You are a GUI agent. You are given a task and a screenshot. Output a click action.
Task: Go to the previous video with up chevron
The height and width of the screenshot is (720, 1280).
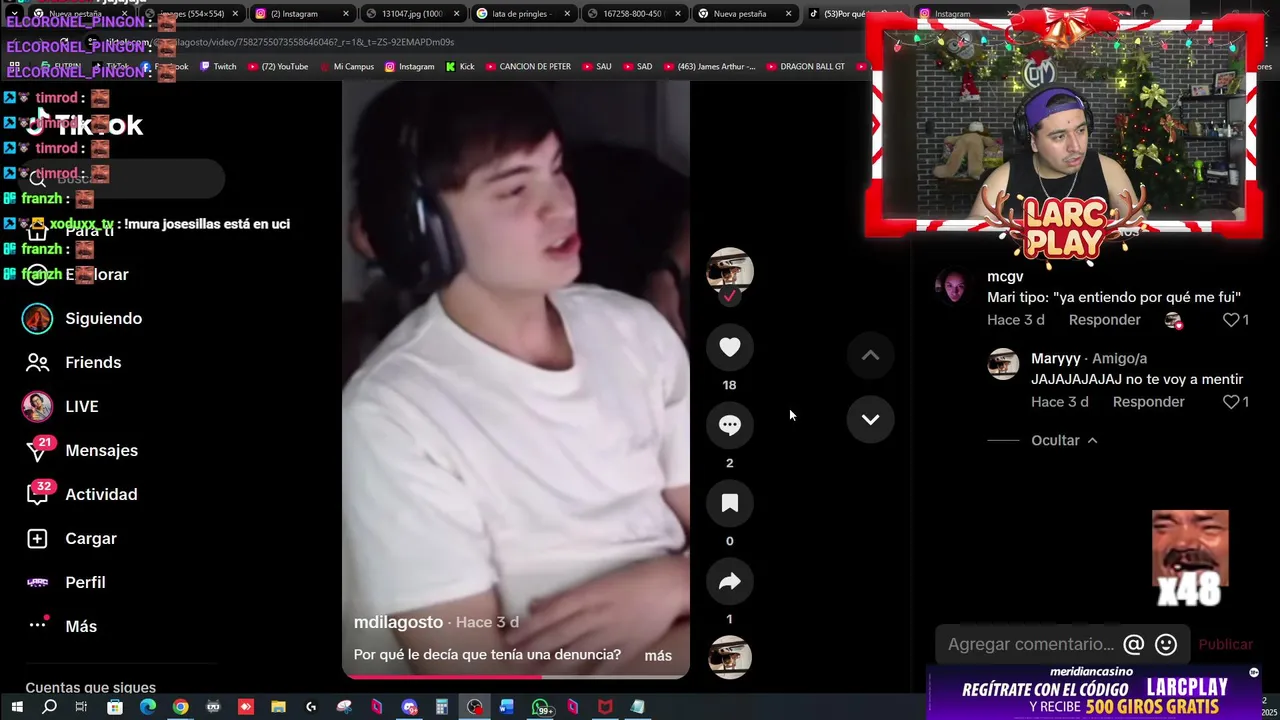pyautogui.click(x=870, y=355)
